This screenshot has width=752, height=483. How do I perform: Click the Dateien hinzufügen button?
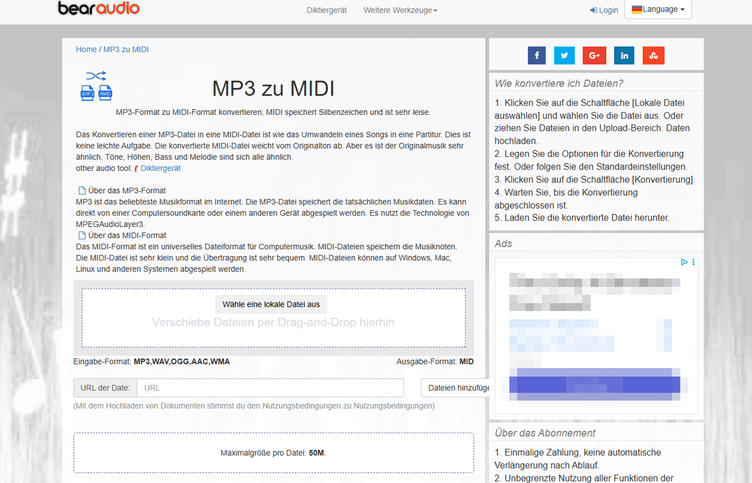[x=455, y=388]
